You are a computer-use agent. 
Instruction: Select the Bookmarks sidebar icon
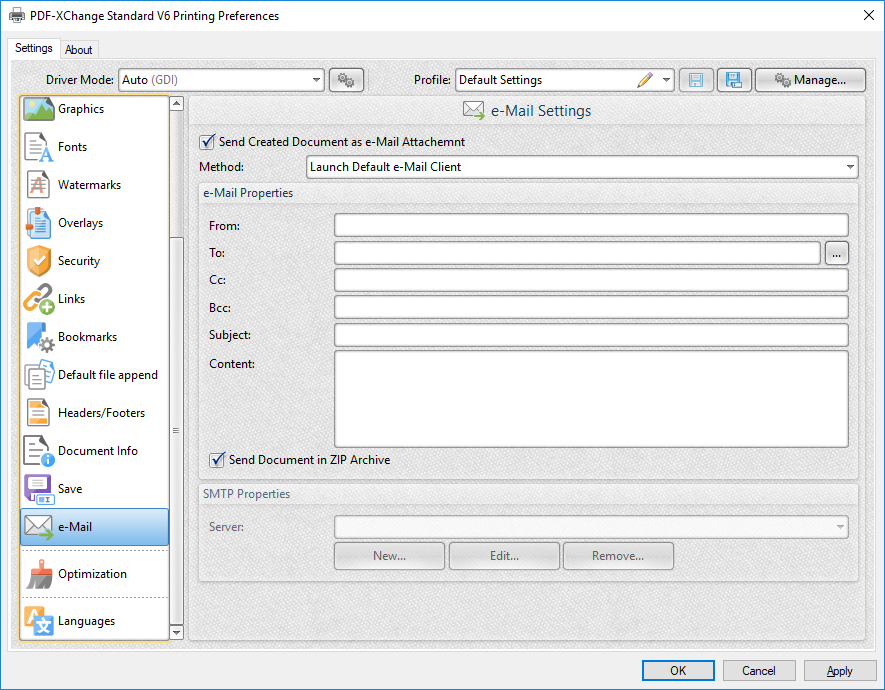(x=40, y=337)
